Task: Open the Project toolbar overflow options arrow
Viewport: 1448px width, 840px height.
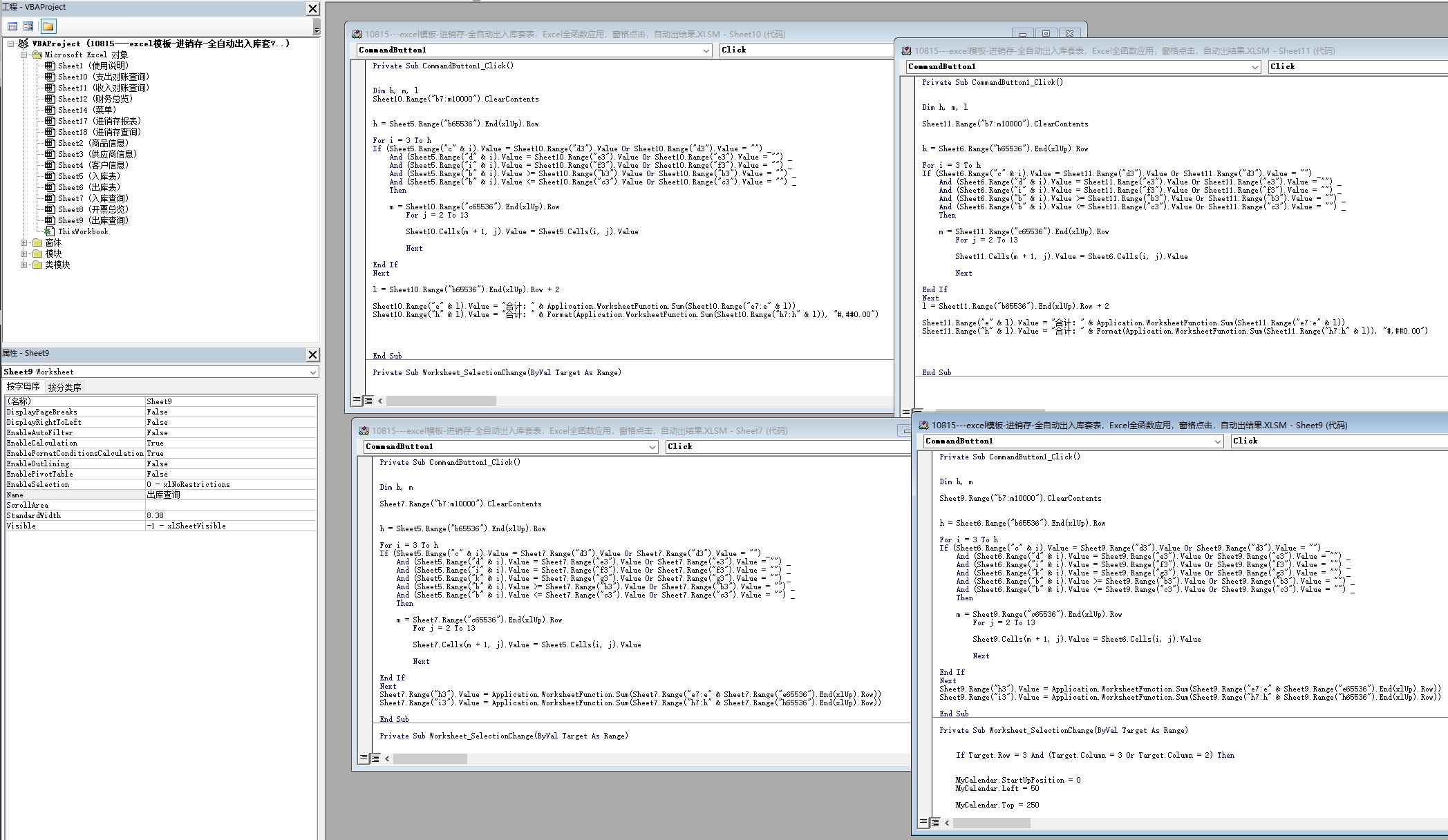Action: [316, 28]
